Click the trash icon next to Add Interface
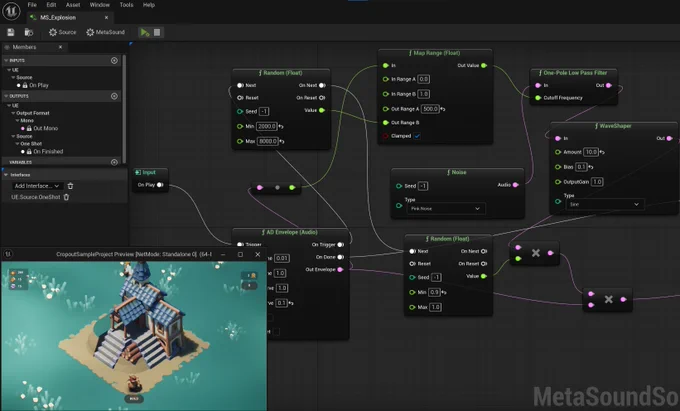This screenshot has width=680, height=411. pyautogui.click(x=70, y=186)
